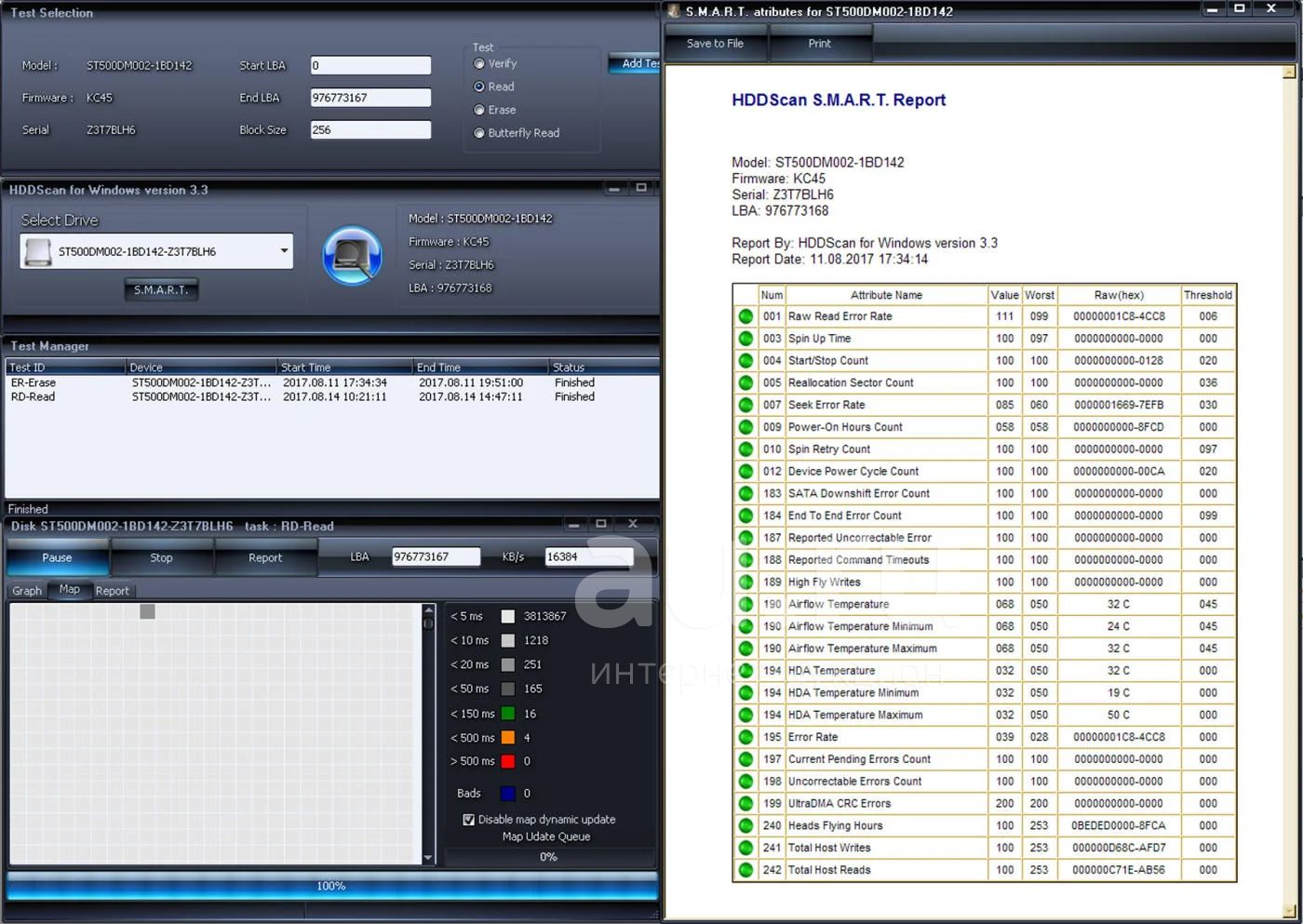
Task: Click the Raw(hex) column header
Action: pyautogui.click(x=1119, y=295)
